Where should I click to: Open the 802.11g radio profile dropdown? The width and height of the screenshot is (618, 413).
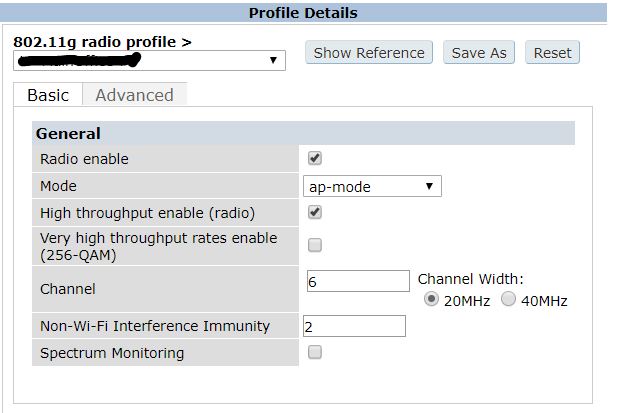point(150,61)
